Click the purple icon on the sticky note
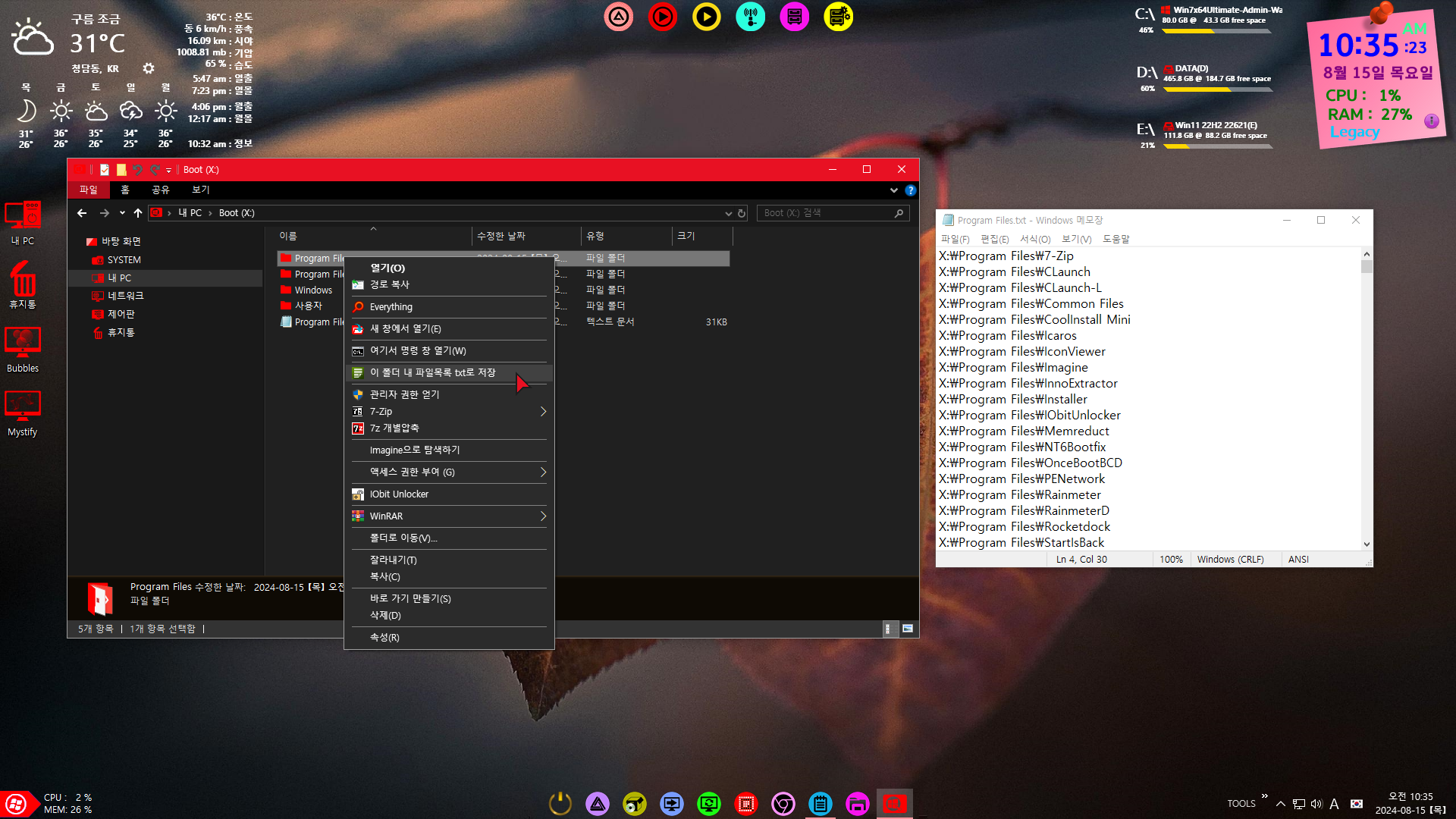 coord(1431,121)
